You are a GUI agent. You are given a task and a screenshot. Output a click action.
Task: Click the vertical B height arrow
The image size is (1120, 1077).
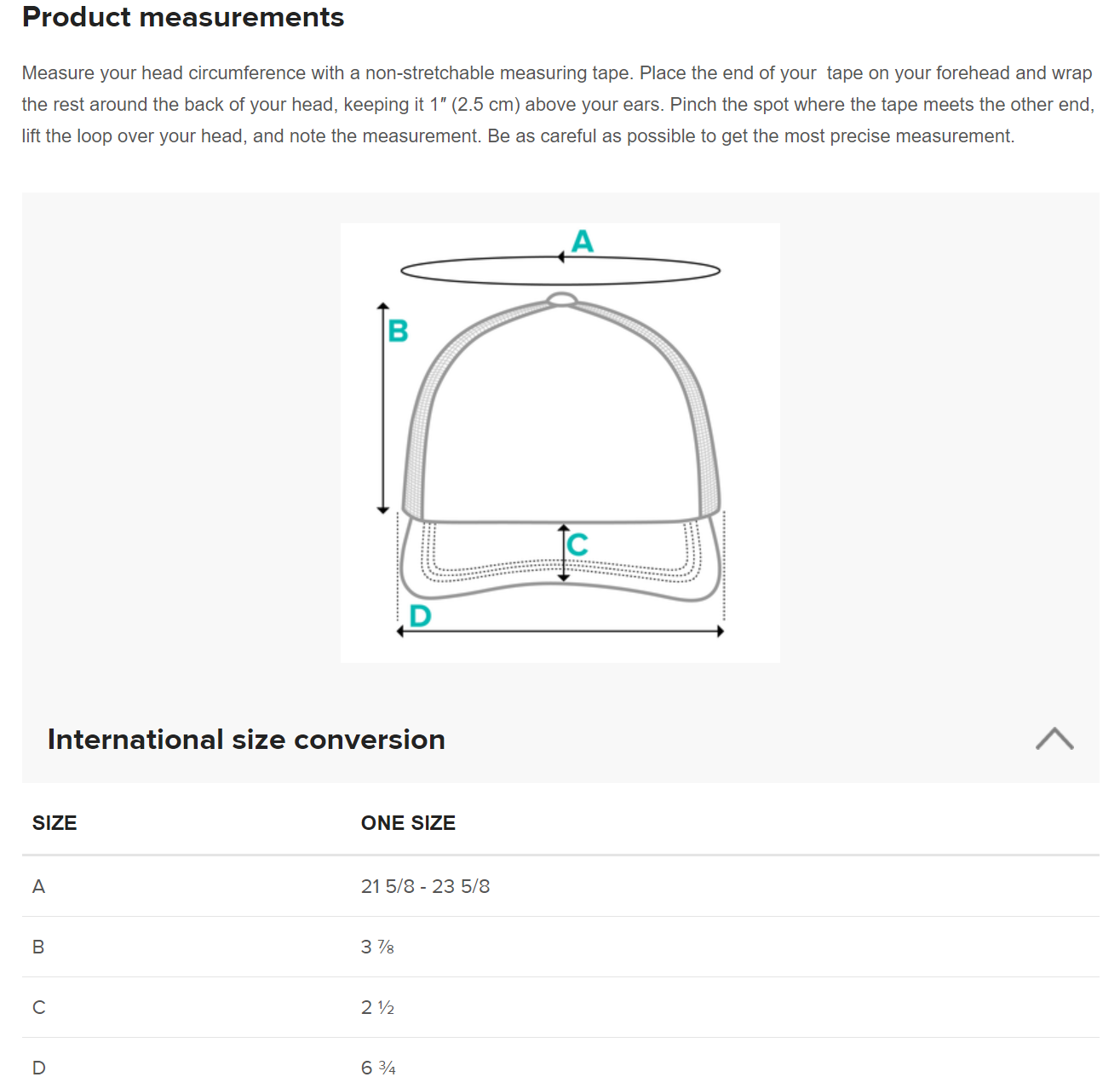[x=383, y=408]
